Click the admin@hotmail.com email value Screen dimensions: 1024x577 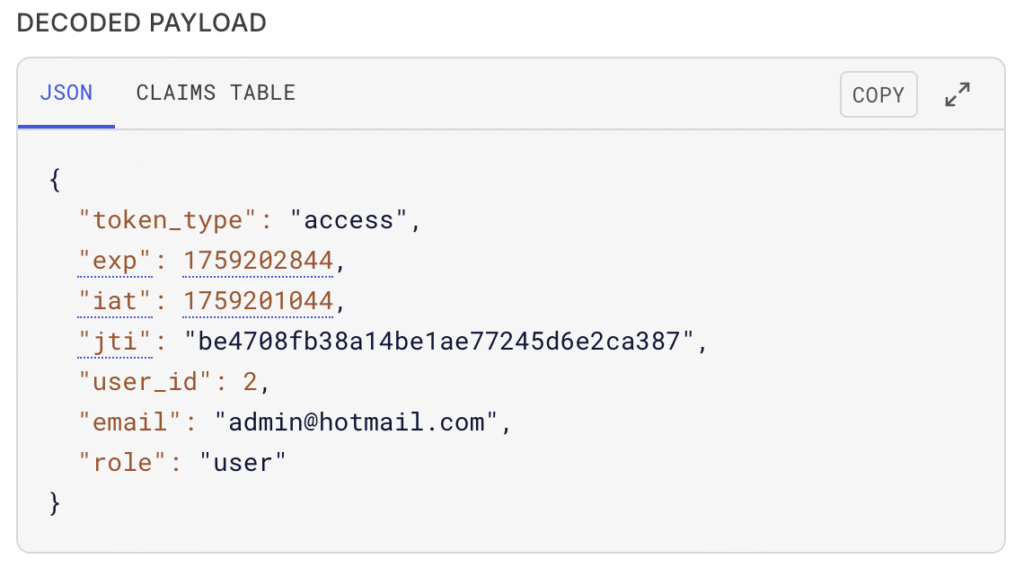[356, 422]
